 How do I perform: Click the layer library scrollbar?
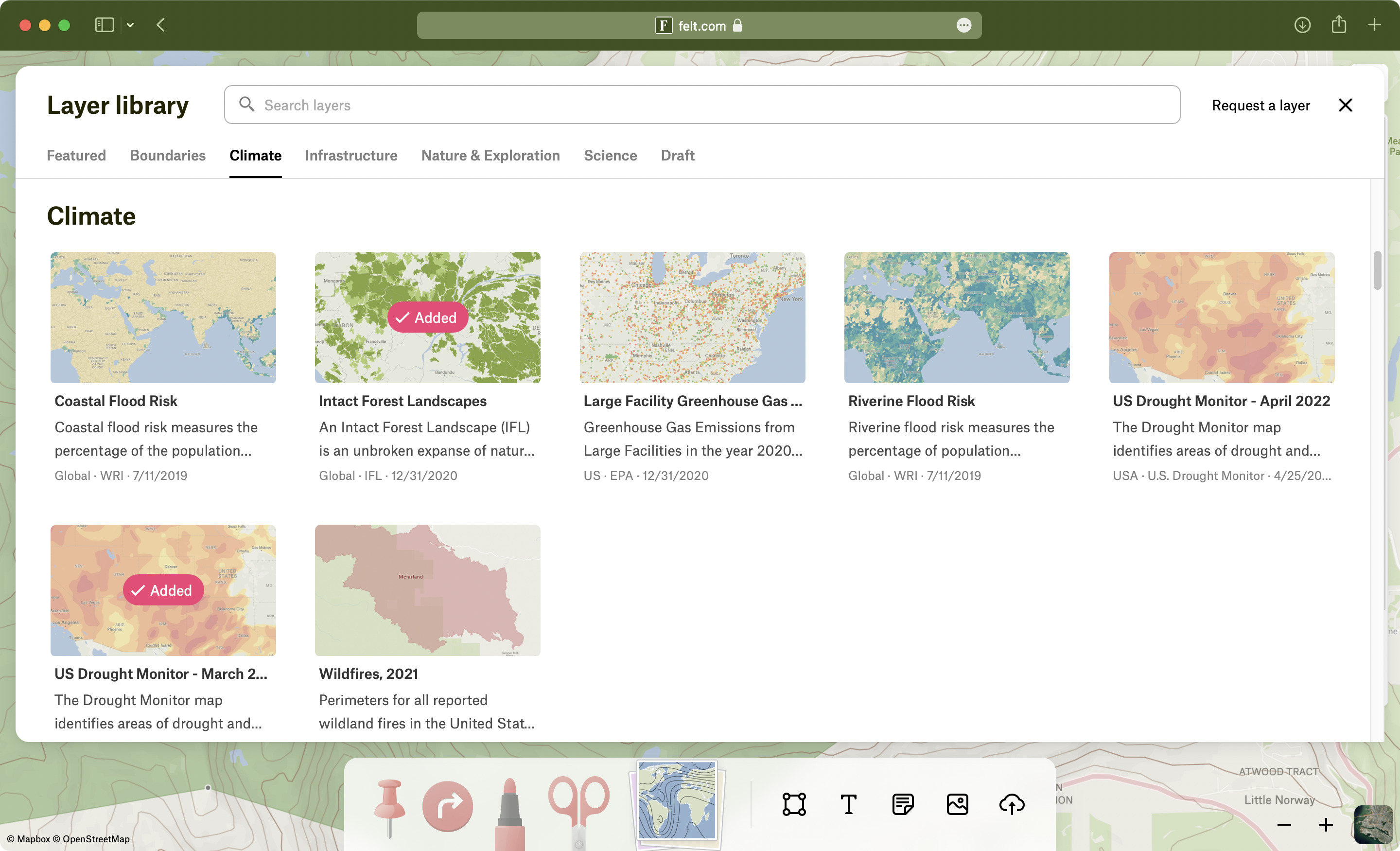(1377, 270)
